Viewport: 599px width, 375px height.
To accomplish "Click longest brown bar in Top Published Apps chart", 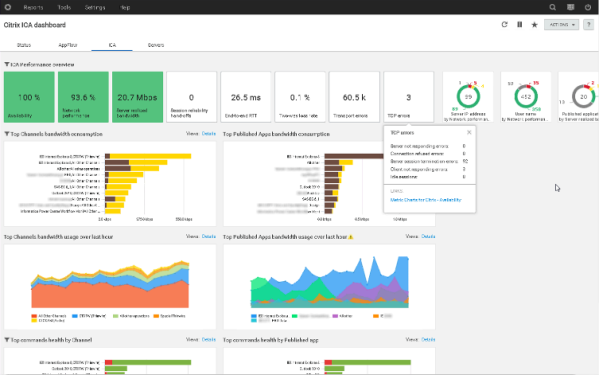I will (x=354, y=156).
